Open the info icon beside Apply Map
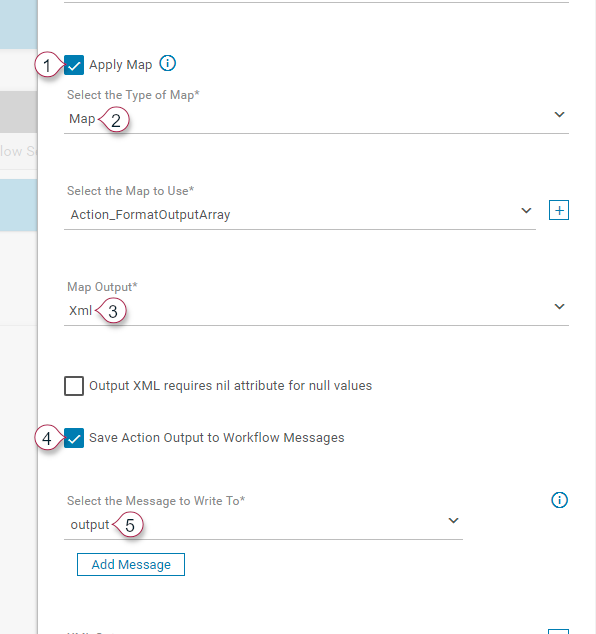The image size is (596, 634). (x=167, y=63)
